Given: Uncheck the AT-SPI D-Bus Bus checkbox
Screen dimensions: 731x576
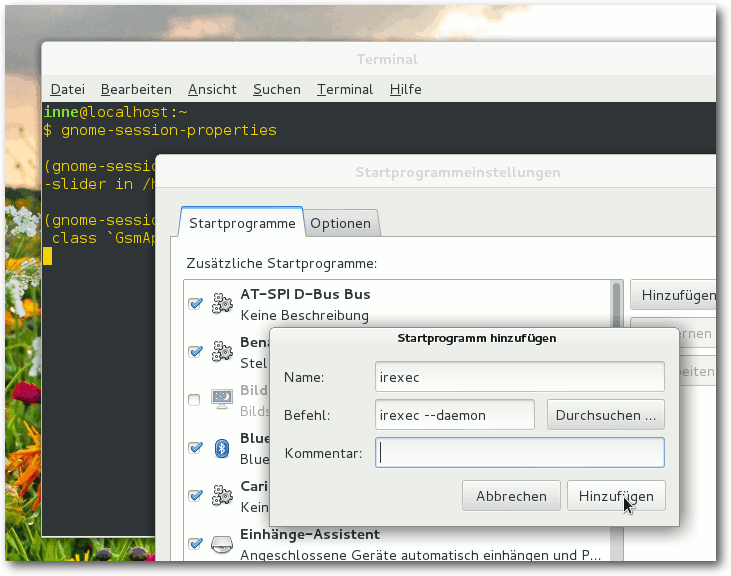Looking at the screenshot, I should tap(195, 304).
